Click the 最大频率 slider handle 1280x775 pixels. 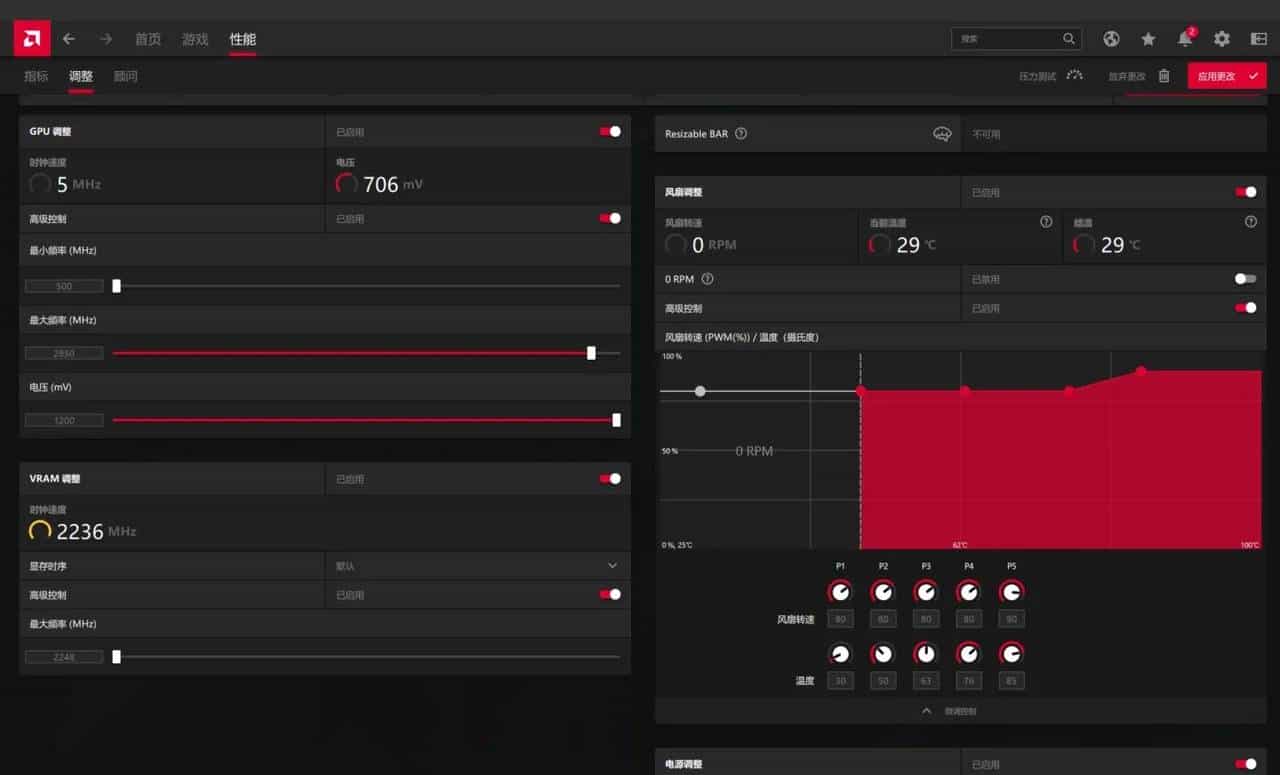click(x=592, y=353)
